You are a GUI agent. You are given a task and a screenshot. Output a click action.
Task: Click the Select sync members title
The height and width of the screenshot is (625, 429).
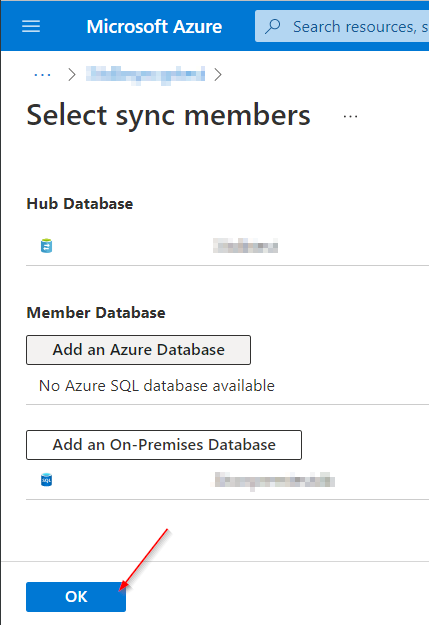[x=168, y=115]
